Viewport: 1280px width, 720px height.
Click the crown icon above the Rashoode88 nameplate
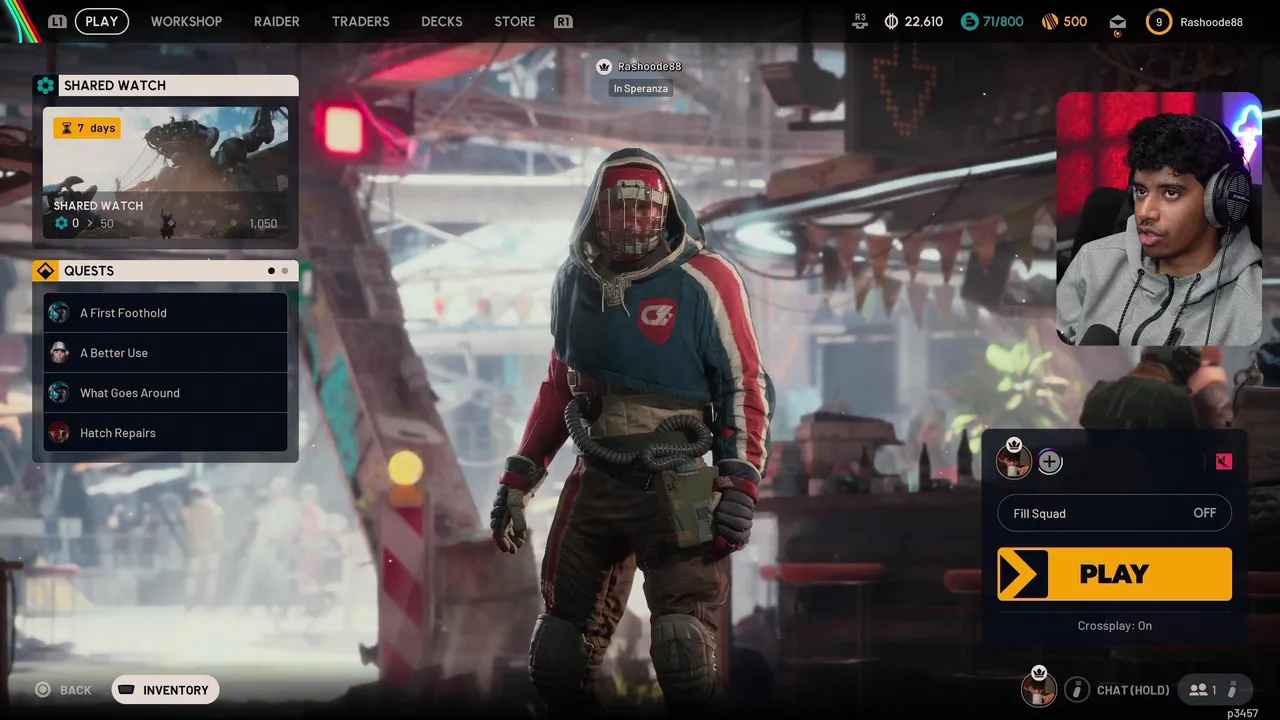click(x=603, y=66)
